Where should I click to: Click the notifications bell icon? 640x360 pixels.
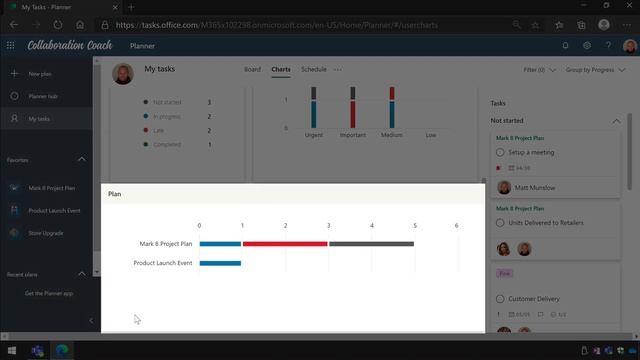point(565,45)
